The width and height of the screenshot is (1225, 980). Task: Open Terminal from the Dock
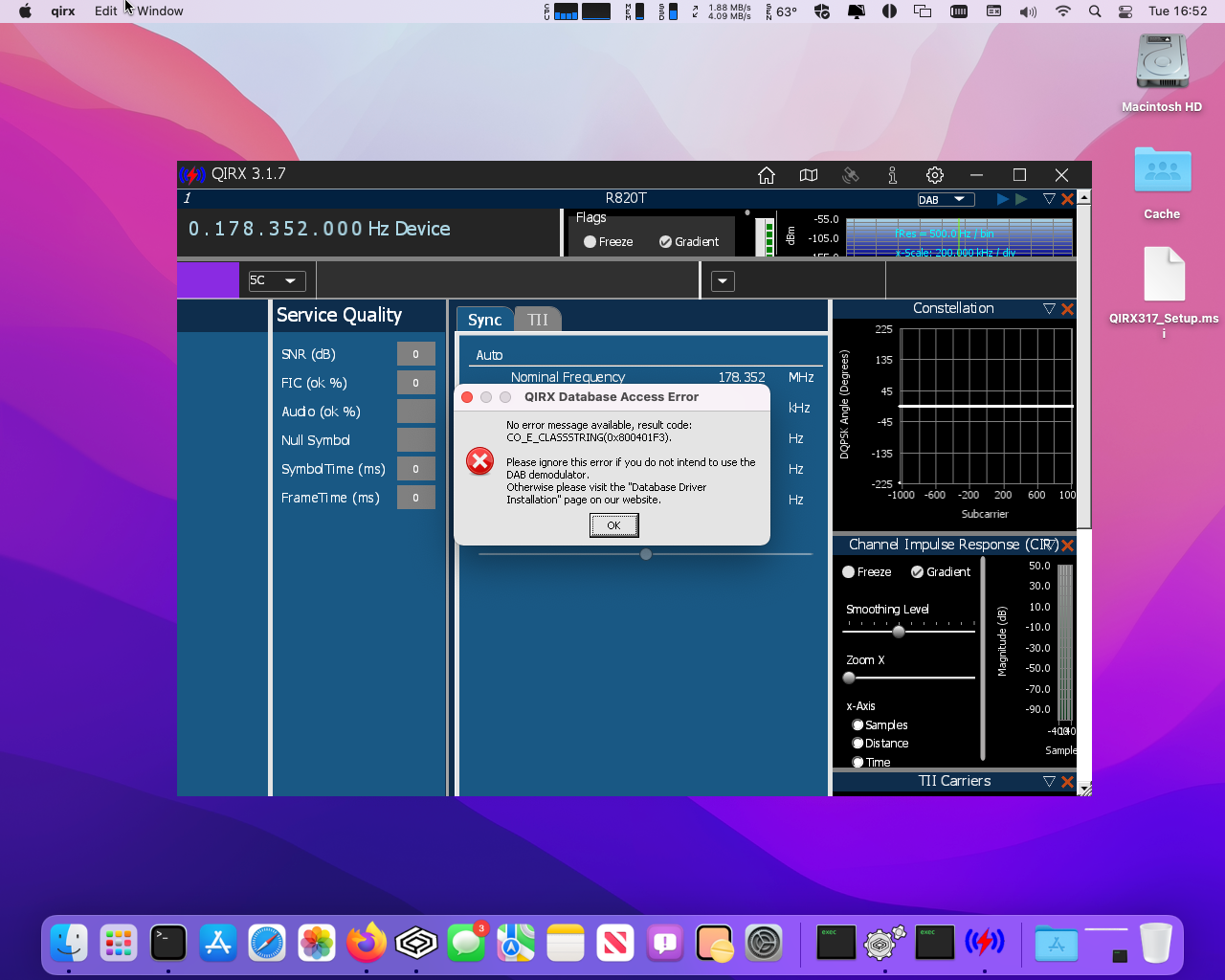[x=168, y=944]
